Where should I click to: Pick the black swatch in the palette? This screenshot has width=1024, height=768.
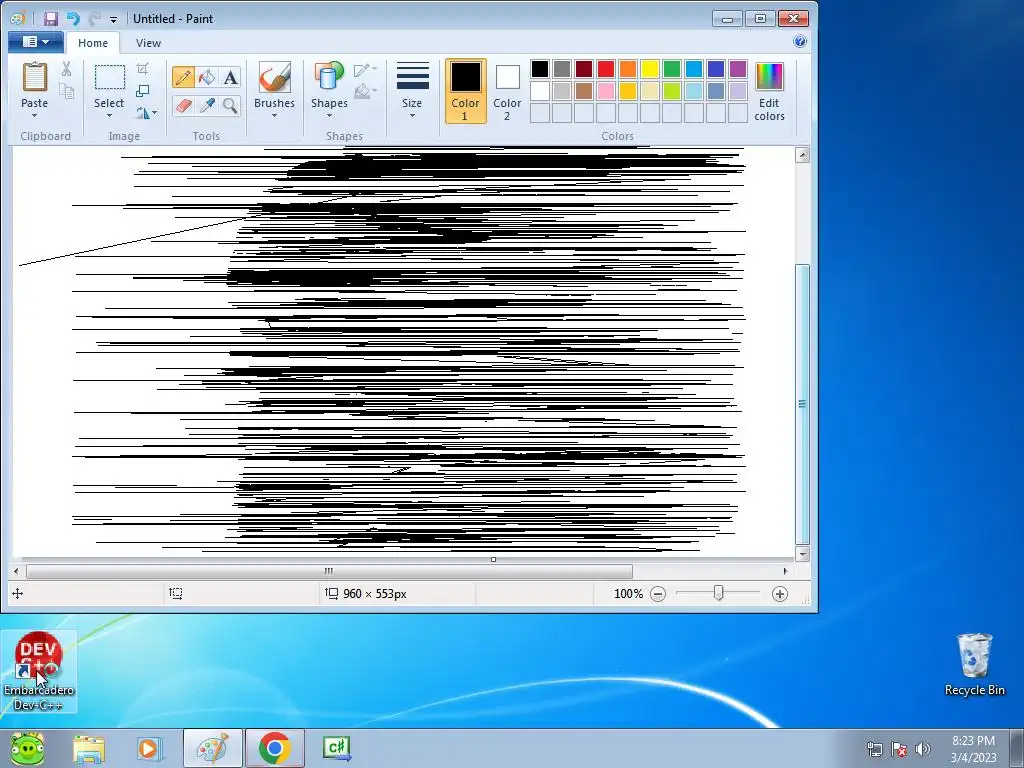point(540,69)
